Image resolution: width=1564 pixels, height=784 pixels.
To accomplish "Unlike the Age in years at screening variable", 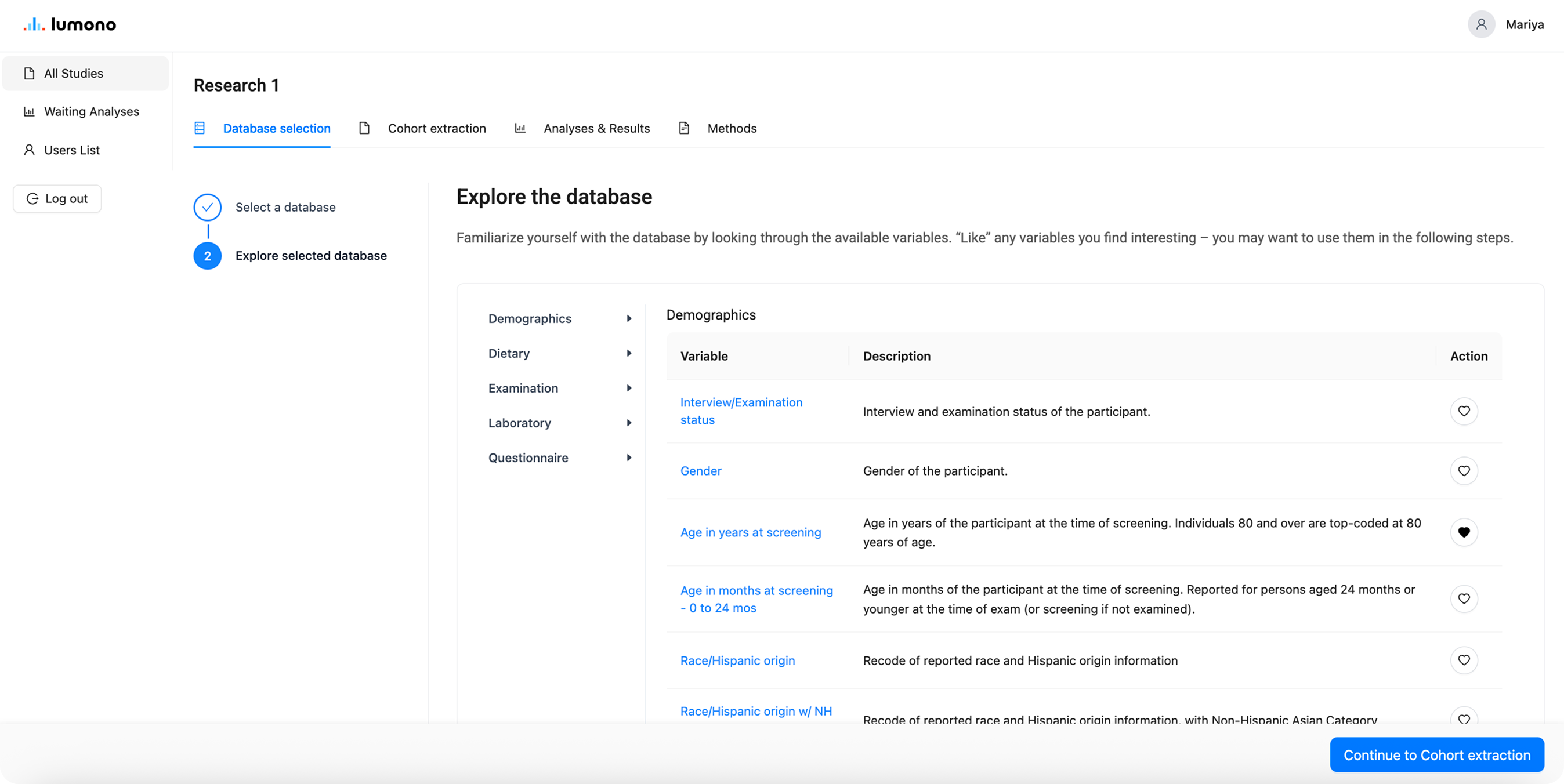I will 1464,532.
